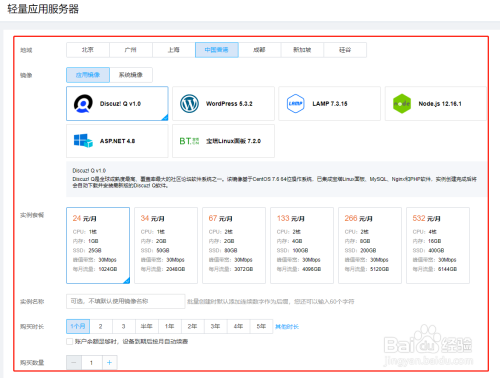
Task: Select the 硅谷 region
Action: click(345, 50)
